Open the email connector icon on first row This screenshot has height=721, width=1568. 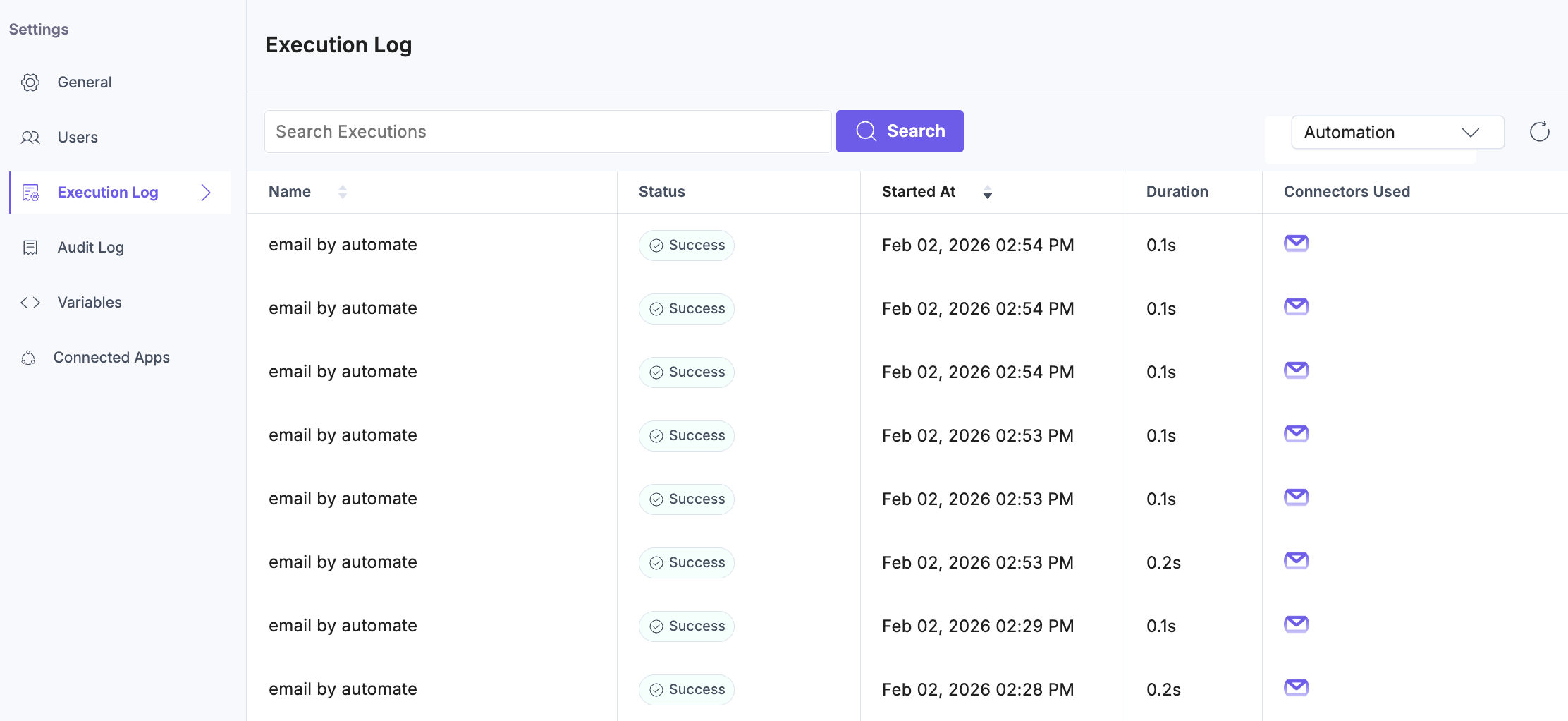tap(1296, 243)
